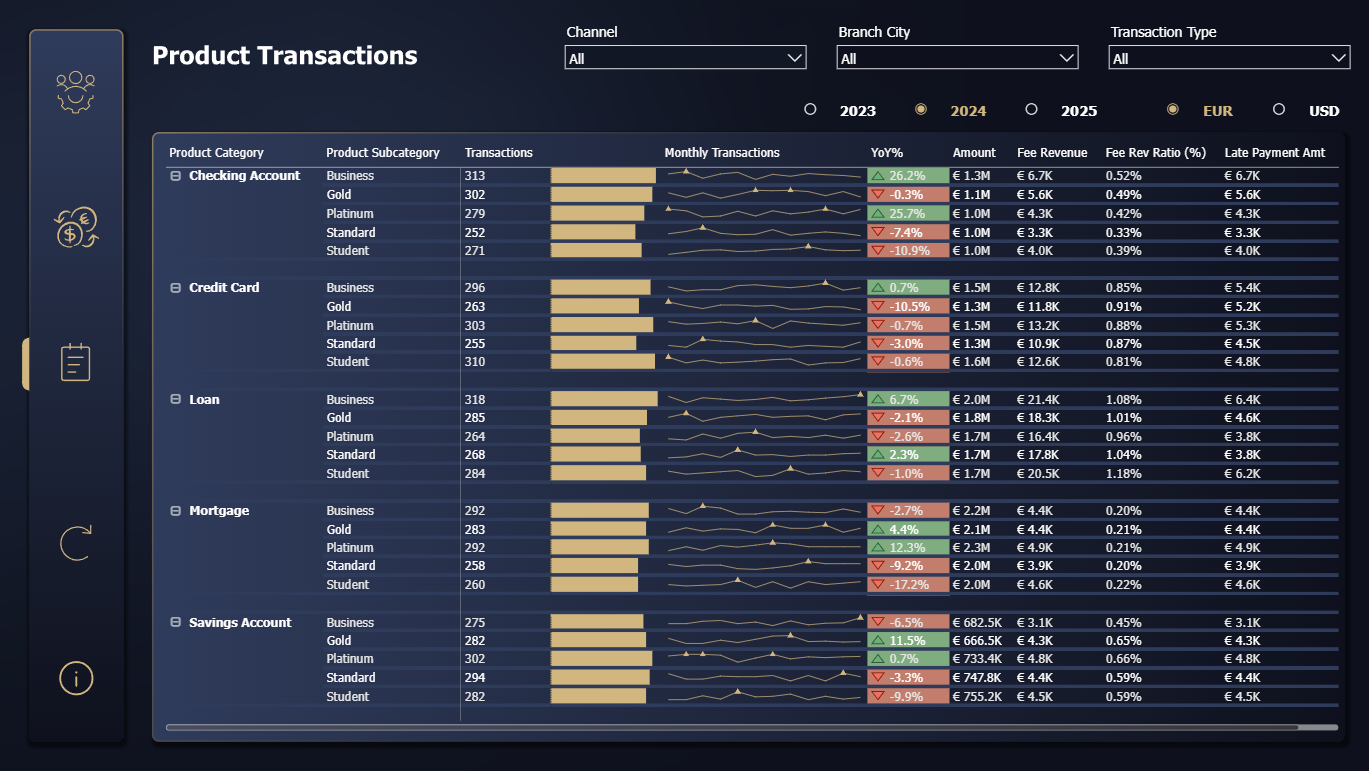Select the 11.5% YoY cell

[x=908, y=641]
